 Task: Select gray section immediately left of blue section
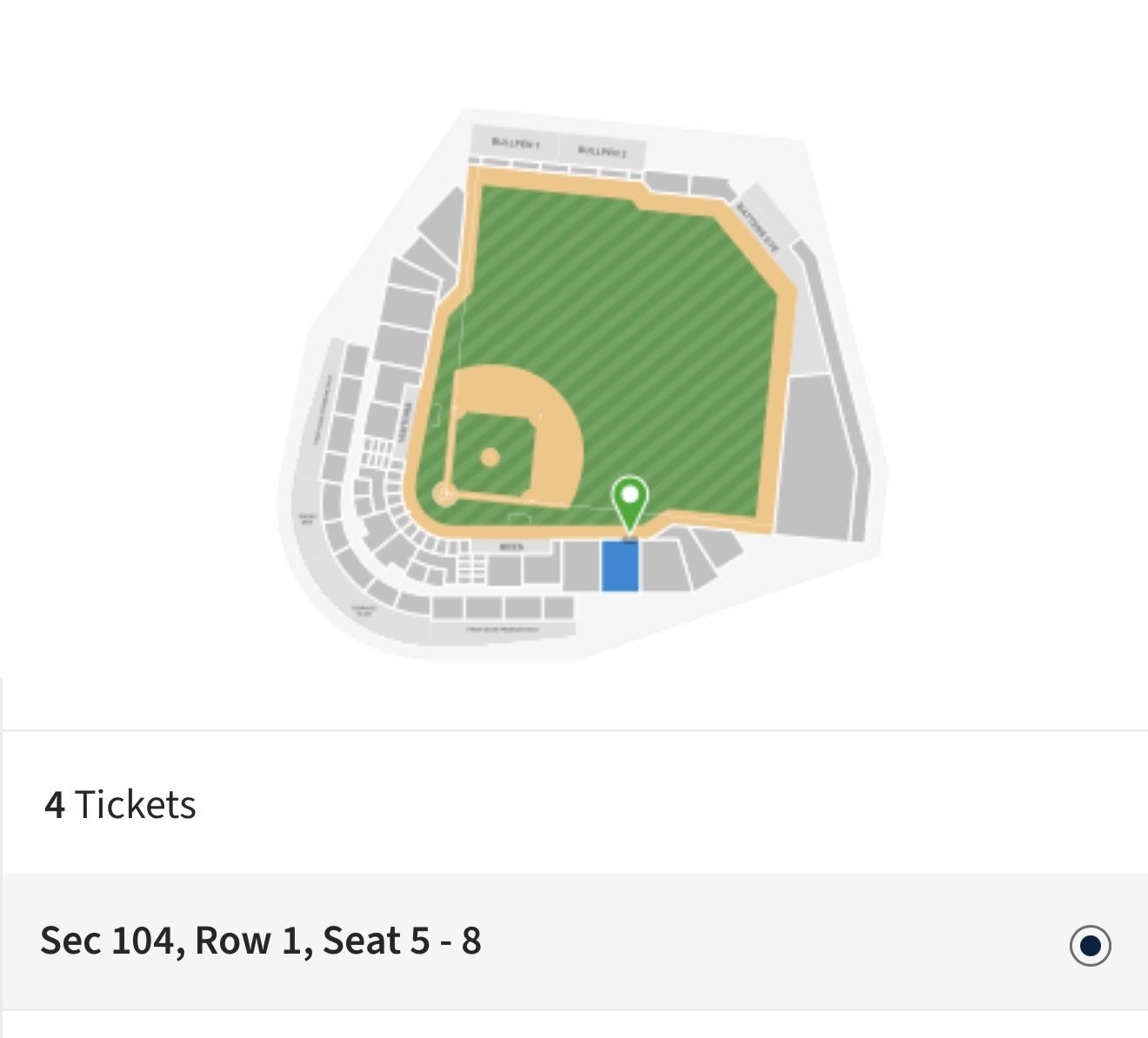pyautogui.click(x=580, y=567)
